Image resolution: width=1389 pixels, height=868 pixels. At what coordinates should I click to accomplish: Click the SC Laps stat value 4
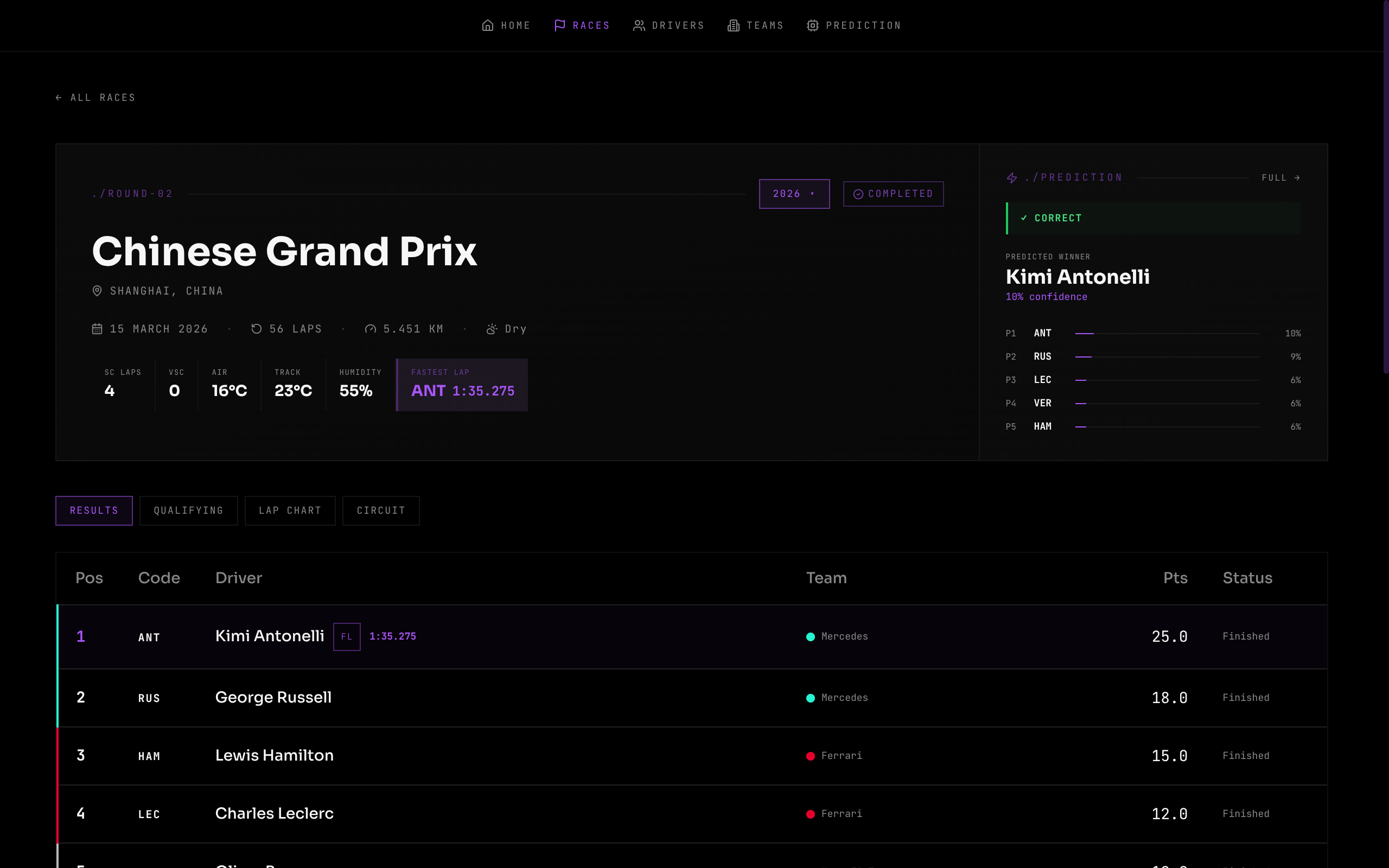coord(110,391)
